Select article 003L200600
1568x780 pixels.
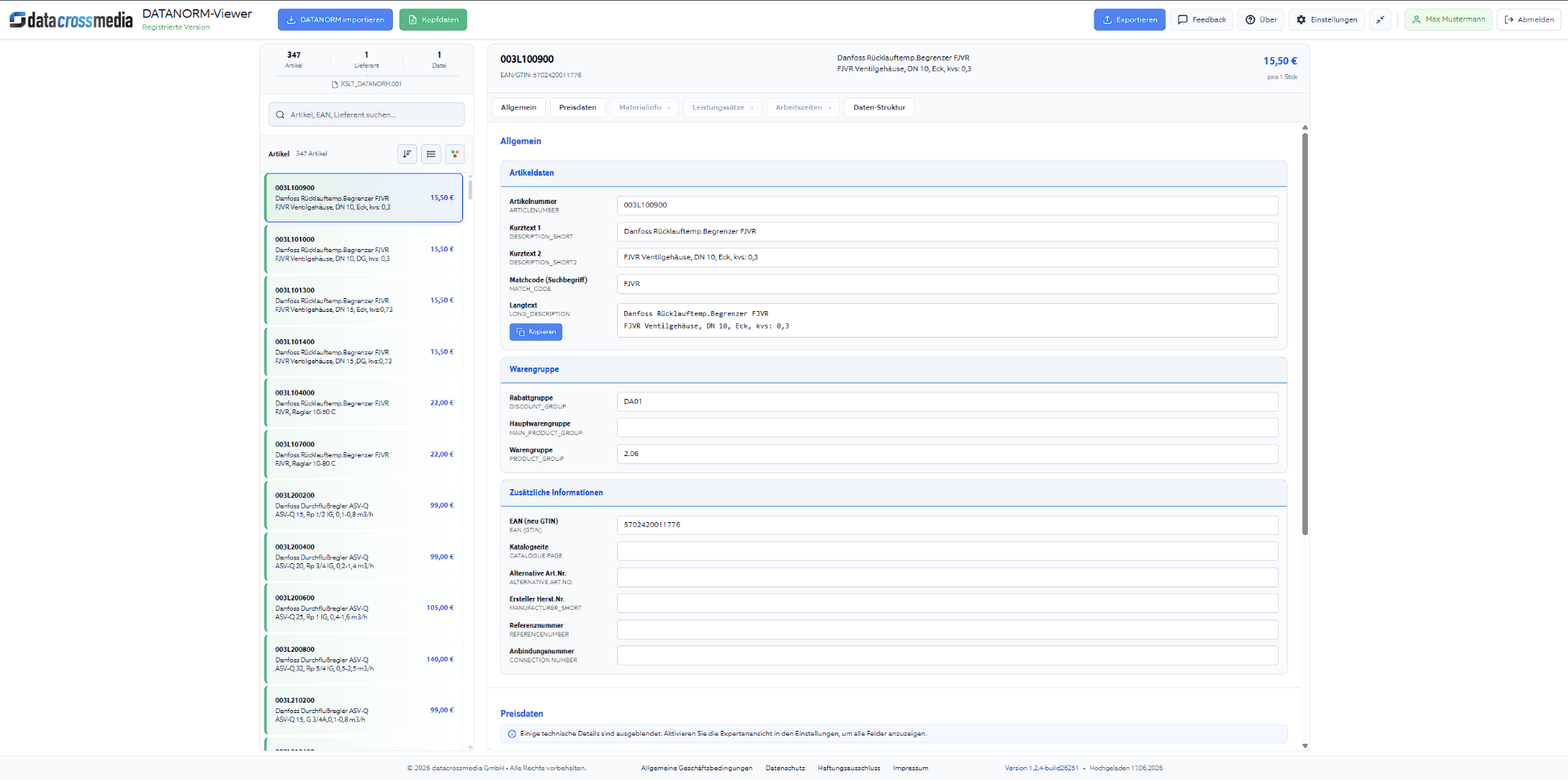click(364, 608)
